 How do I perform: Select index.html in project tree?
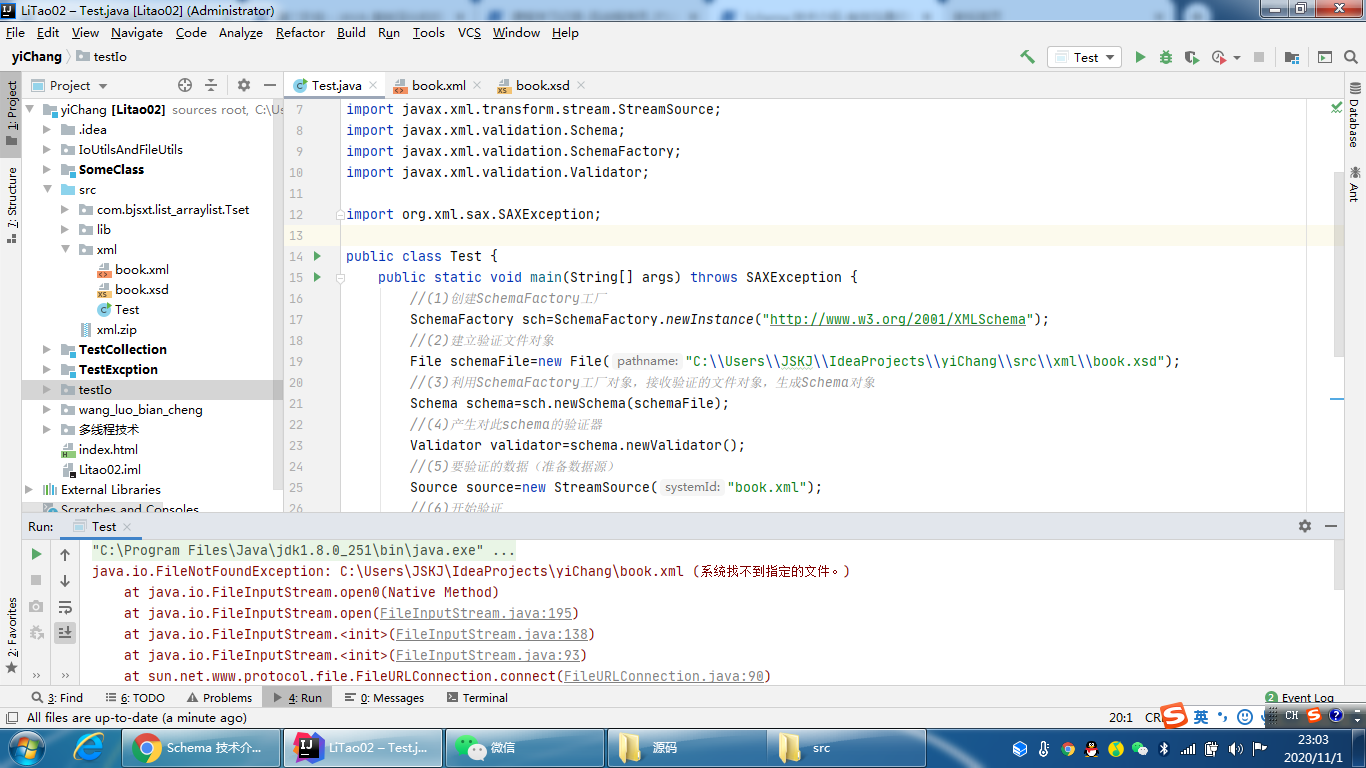pyautogui.click(x=108, y=450)
